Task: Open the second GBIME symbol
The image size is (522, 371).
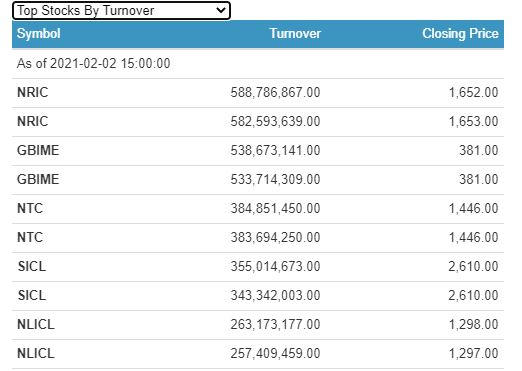Action: (38, 179)
